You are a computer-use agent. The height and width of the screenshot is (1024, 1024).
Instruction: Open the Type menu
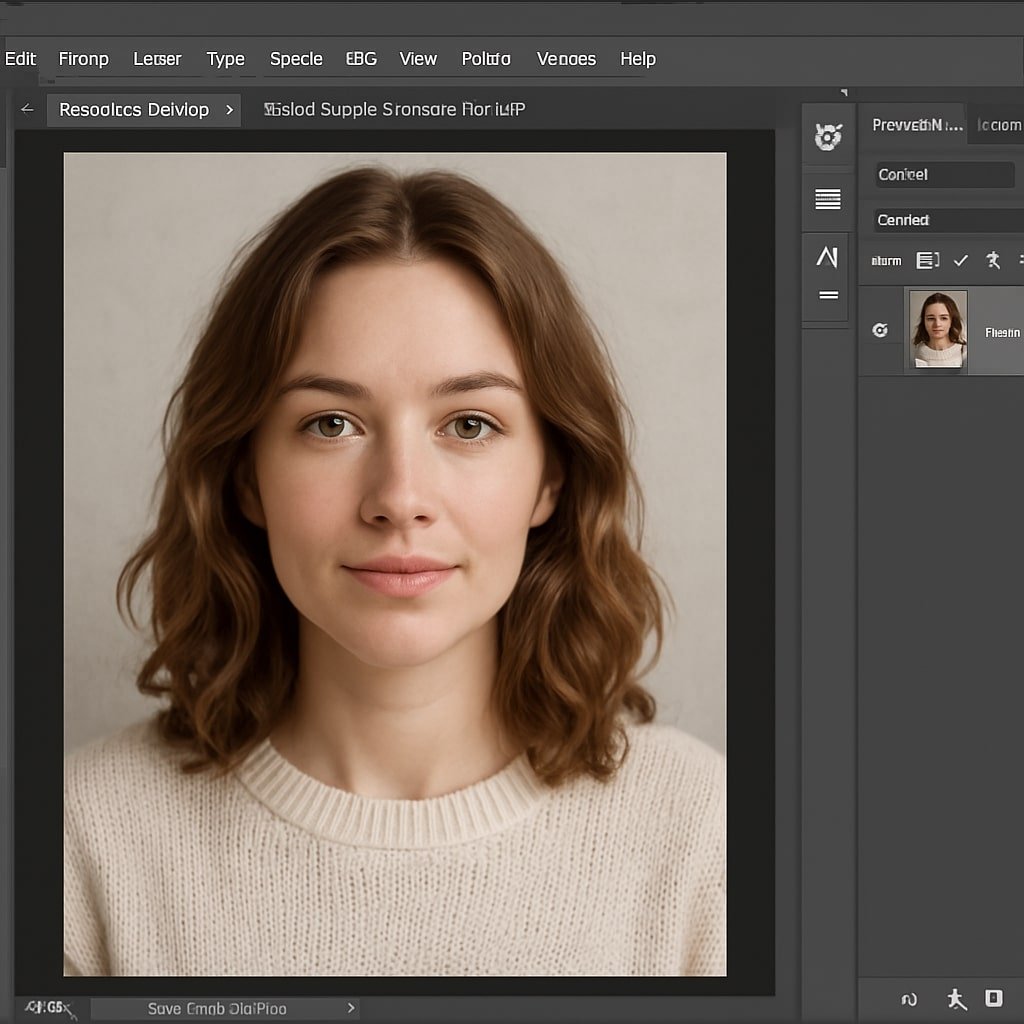(225, 59)
